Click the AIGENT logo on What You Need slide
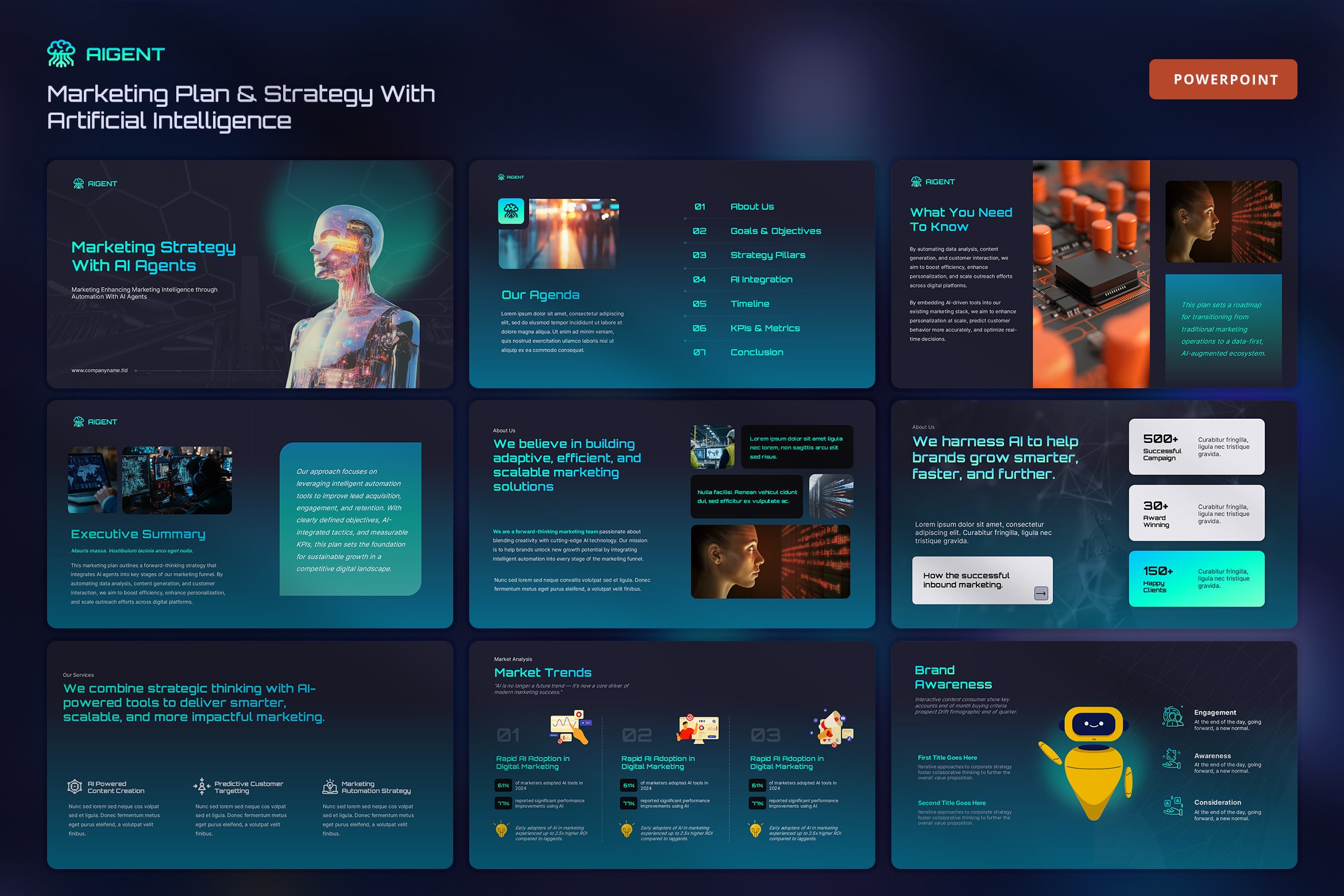The image size is (1344, 896). coord(933,182)
